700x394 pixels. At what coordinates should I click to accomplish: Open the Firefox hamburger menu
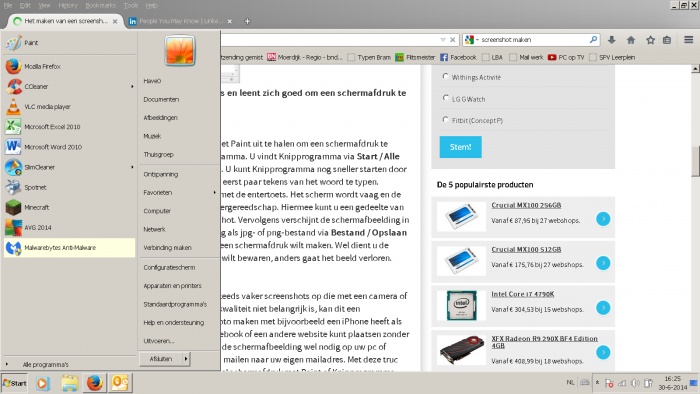[688, 40]
